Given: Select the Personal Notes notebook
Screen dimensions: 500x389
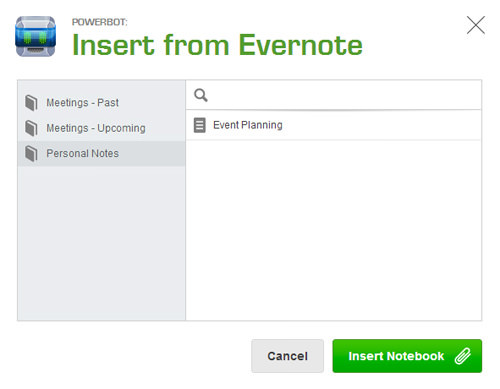Looking at the screenshot, I should pyautogui.click(x=101, y=153).
